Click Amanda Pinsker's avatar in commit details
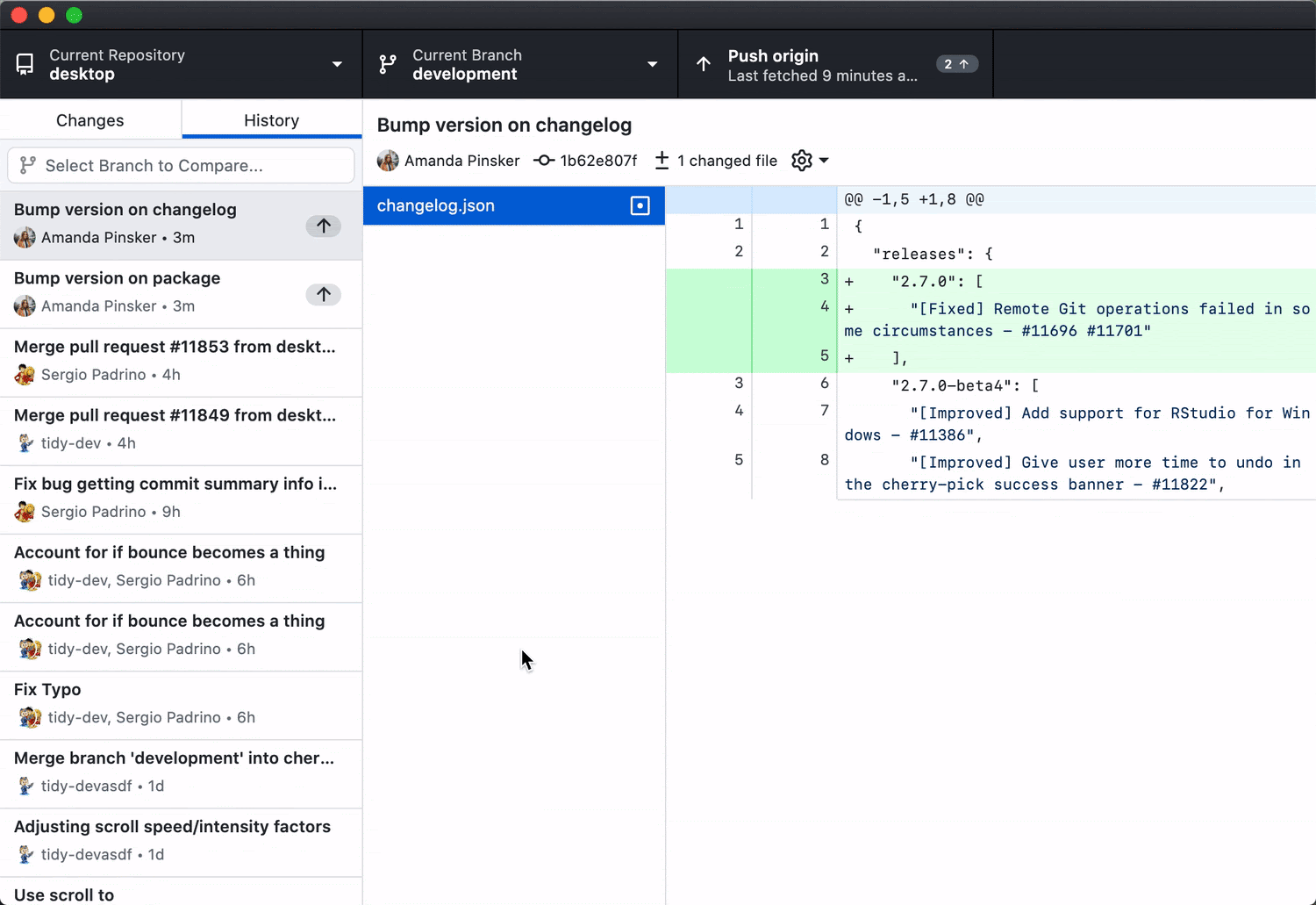This screenshot has width=1316, height=905. (x=387, y=161)
